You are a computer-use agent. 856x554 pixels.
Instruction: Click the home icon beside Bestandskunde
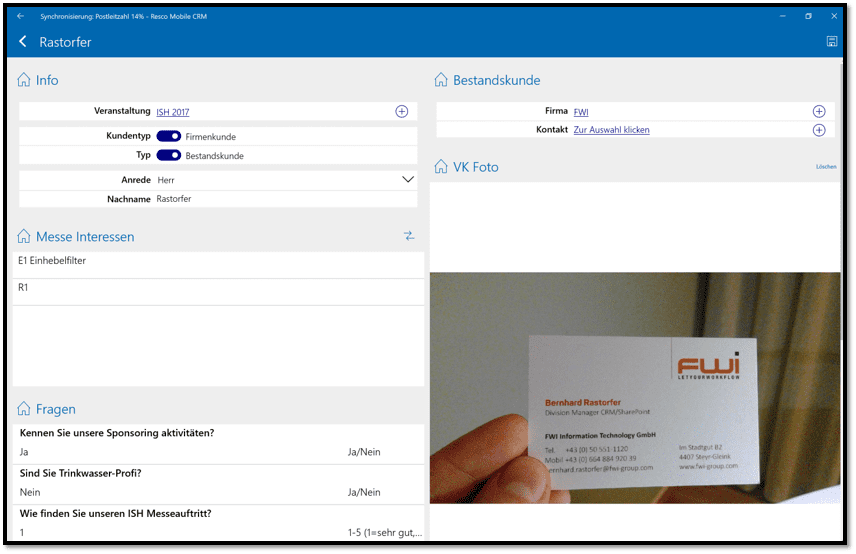[441, 80]
